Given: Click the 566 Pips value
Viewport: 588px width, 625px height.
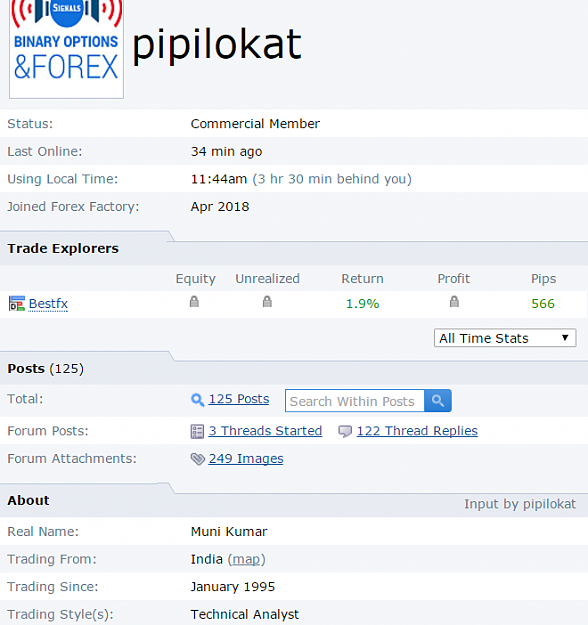Looking at the screenshot, I should (543, 304).
